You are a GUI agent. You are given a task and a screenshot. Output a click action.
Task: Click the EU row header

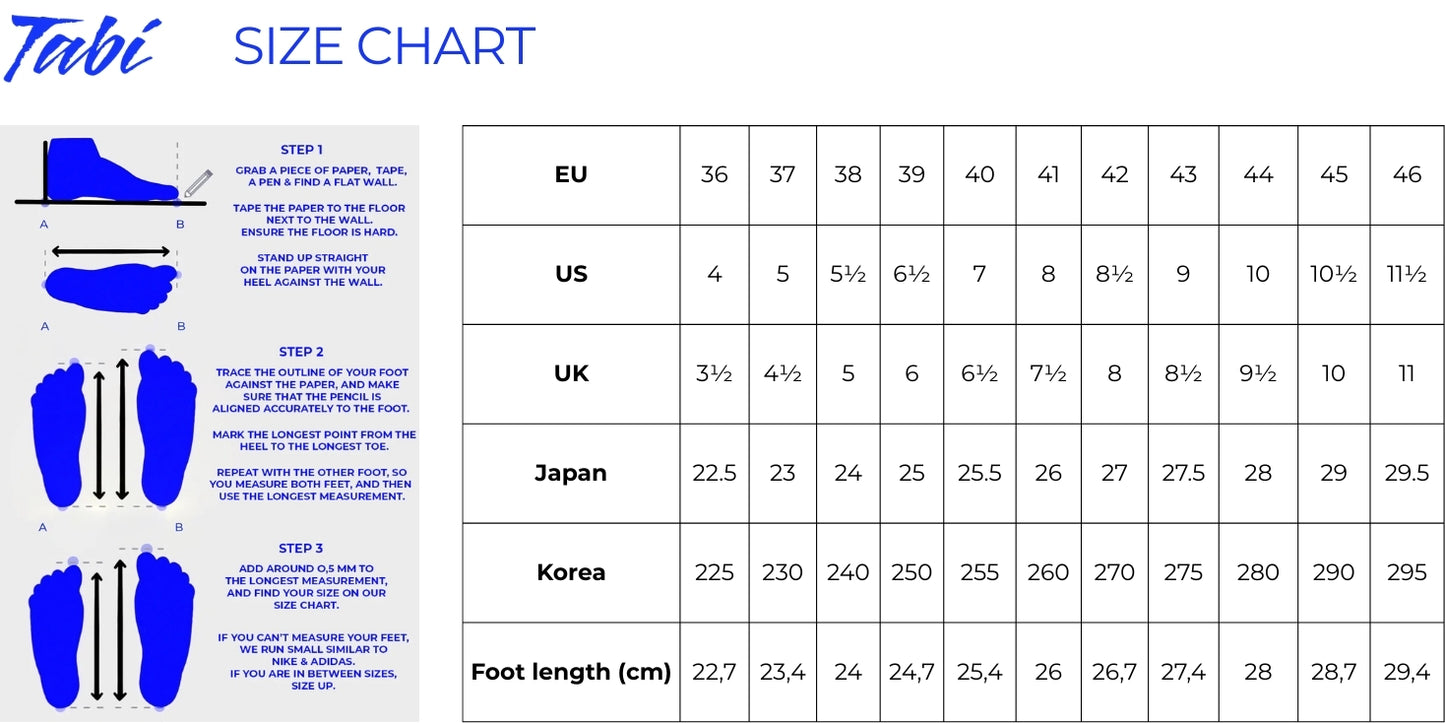[x=571, y=175]
